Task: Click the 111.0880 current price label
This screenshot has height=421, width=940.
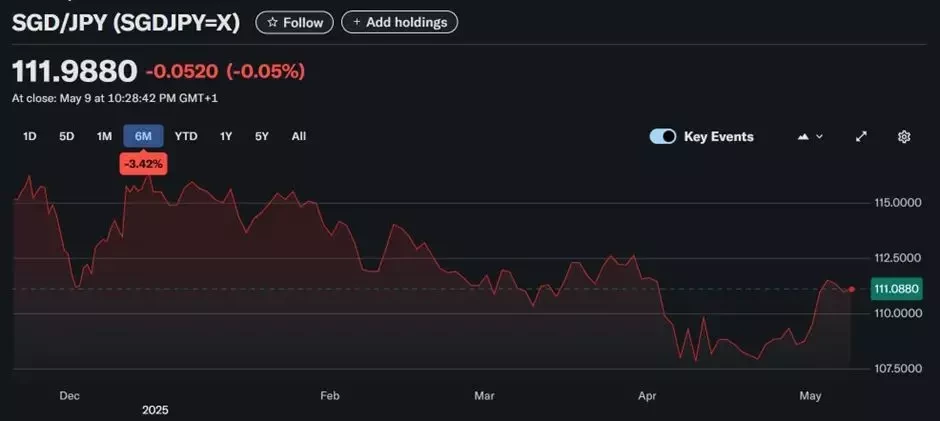Action: pyautogui.click(x=896, y=289)
